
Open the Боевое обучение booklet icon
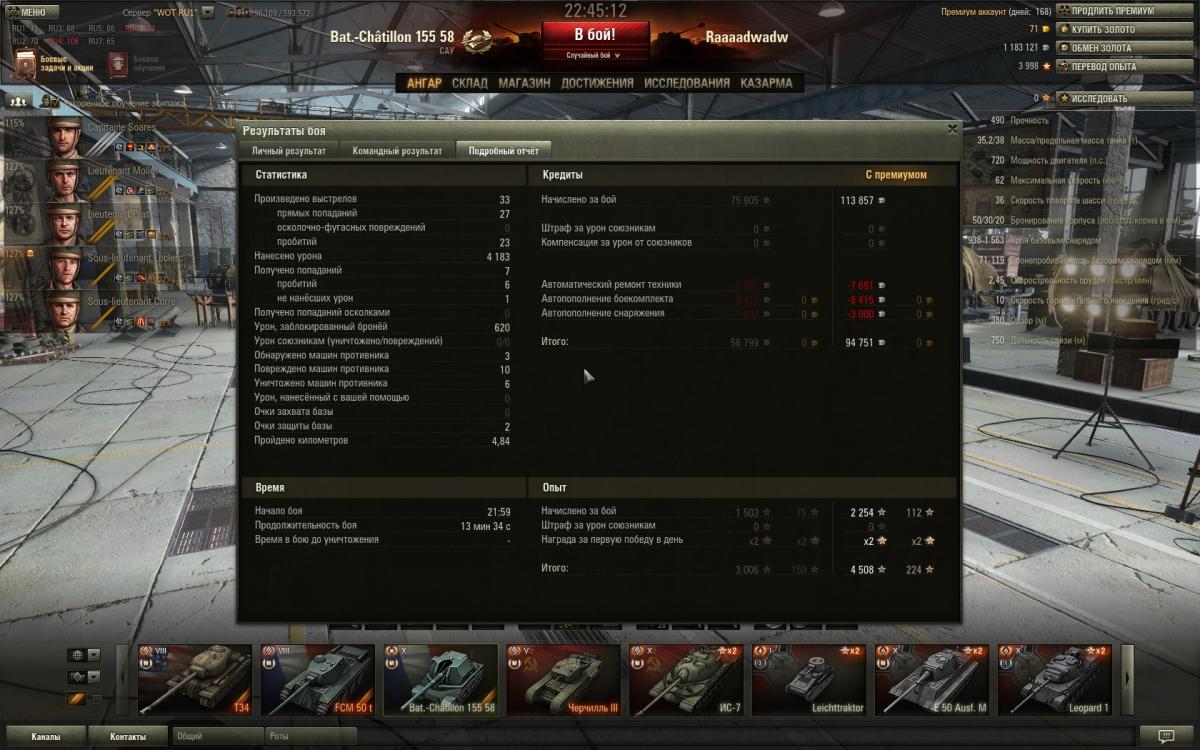(x=117, y=65)
